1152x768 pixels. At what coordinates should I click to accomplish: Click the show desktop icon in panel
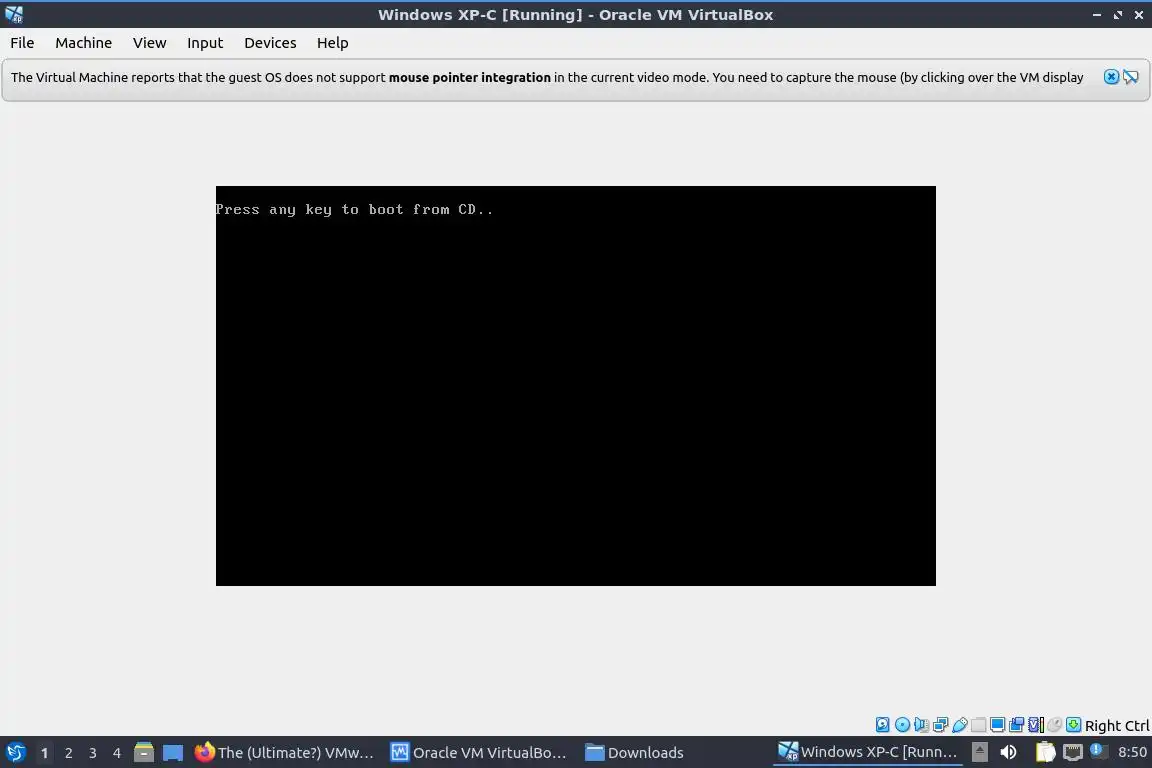tap(173, 752)
